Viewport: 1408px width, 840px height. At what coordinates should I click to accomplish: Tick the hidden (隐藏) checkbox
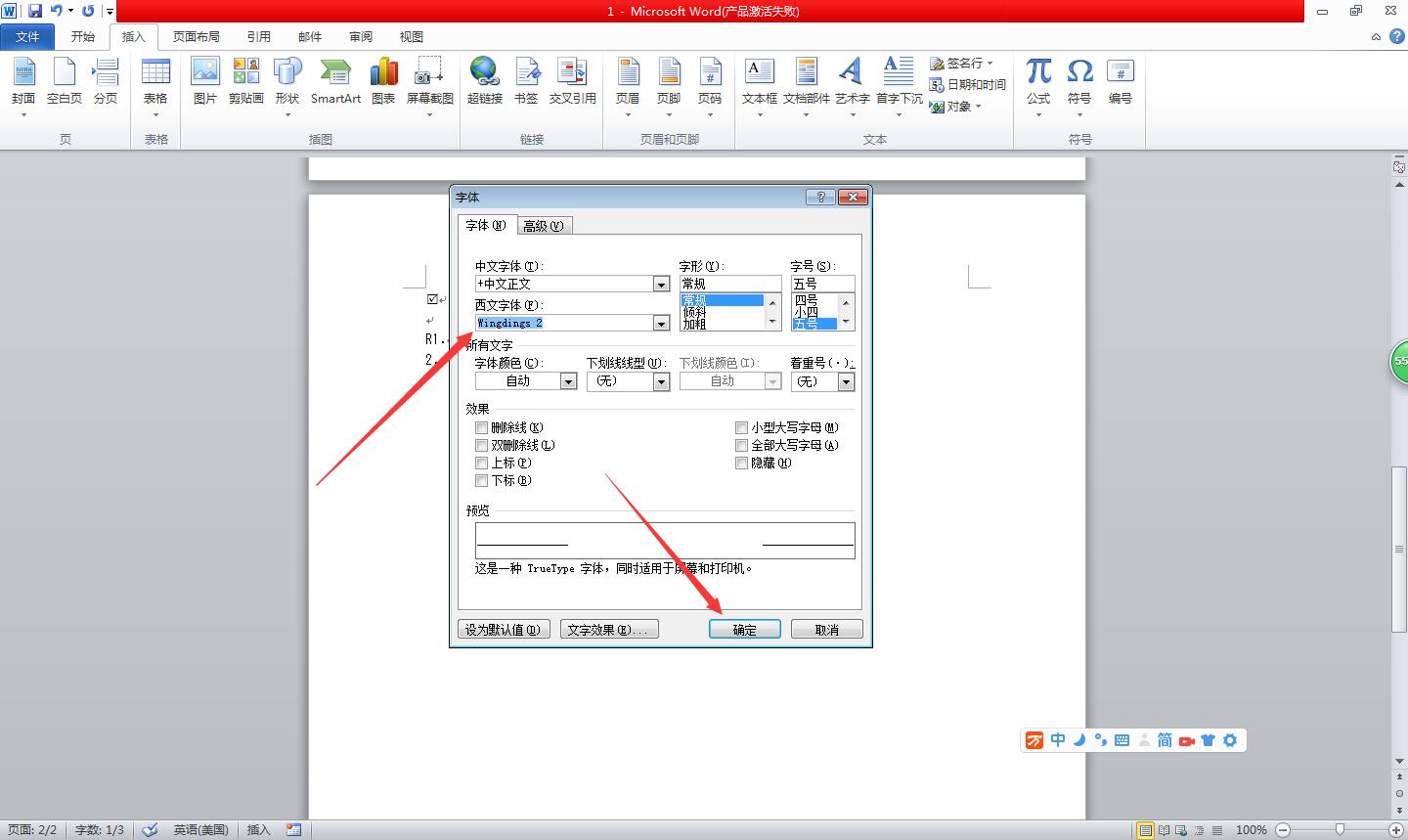741,463
